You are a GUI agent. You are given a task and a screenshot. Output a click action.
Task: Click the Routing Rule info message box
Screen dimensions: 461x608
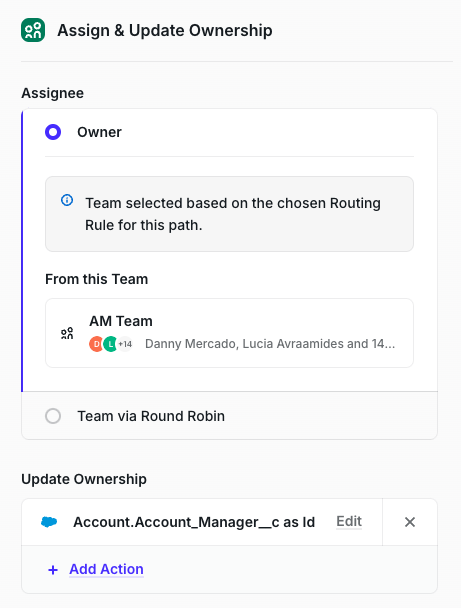pyautogui.click(x=230, y=214)
